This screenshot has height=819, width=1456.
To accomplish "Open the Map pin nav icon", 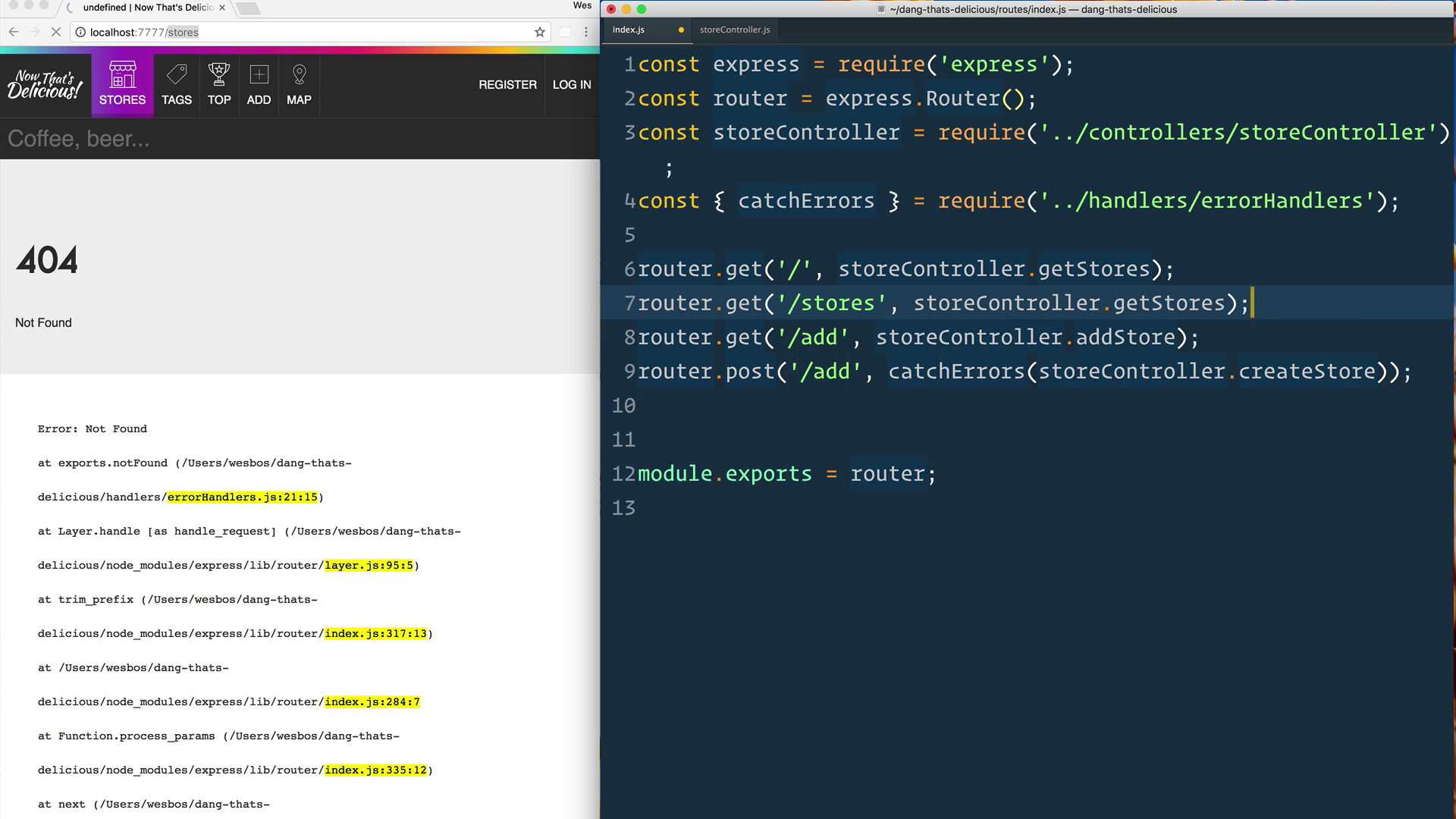I will (299, 85).
